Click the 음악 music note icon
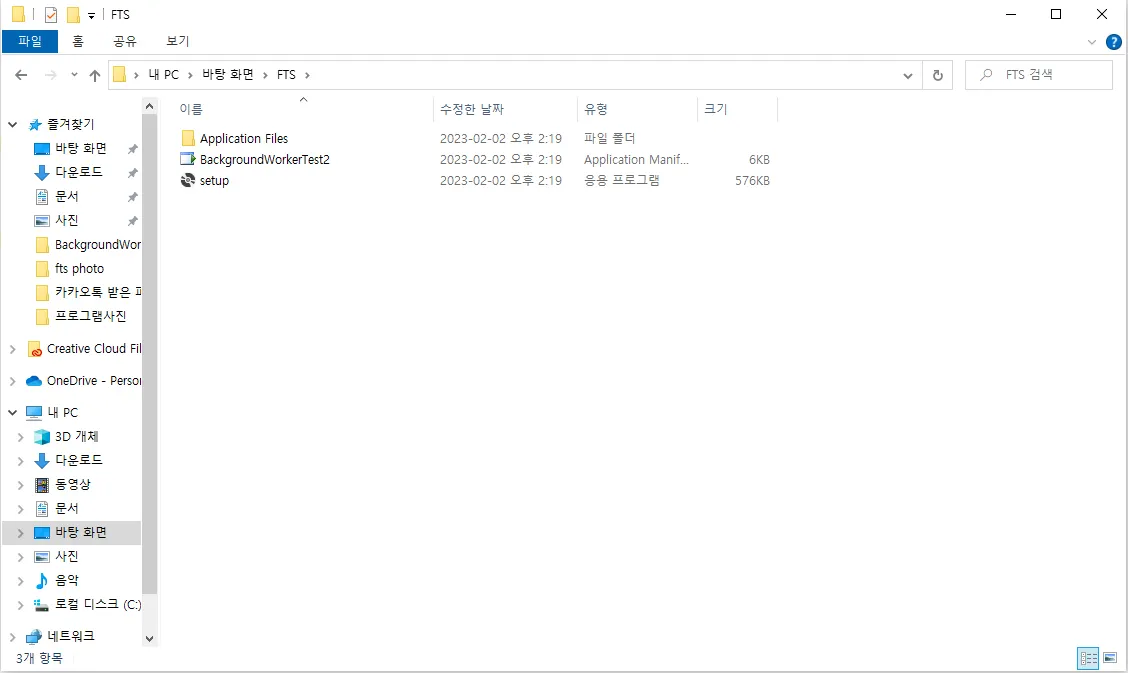Viewport: 1128px width, 673px height. 42,580
